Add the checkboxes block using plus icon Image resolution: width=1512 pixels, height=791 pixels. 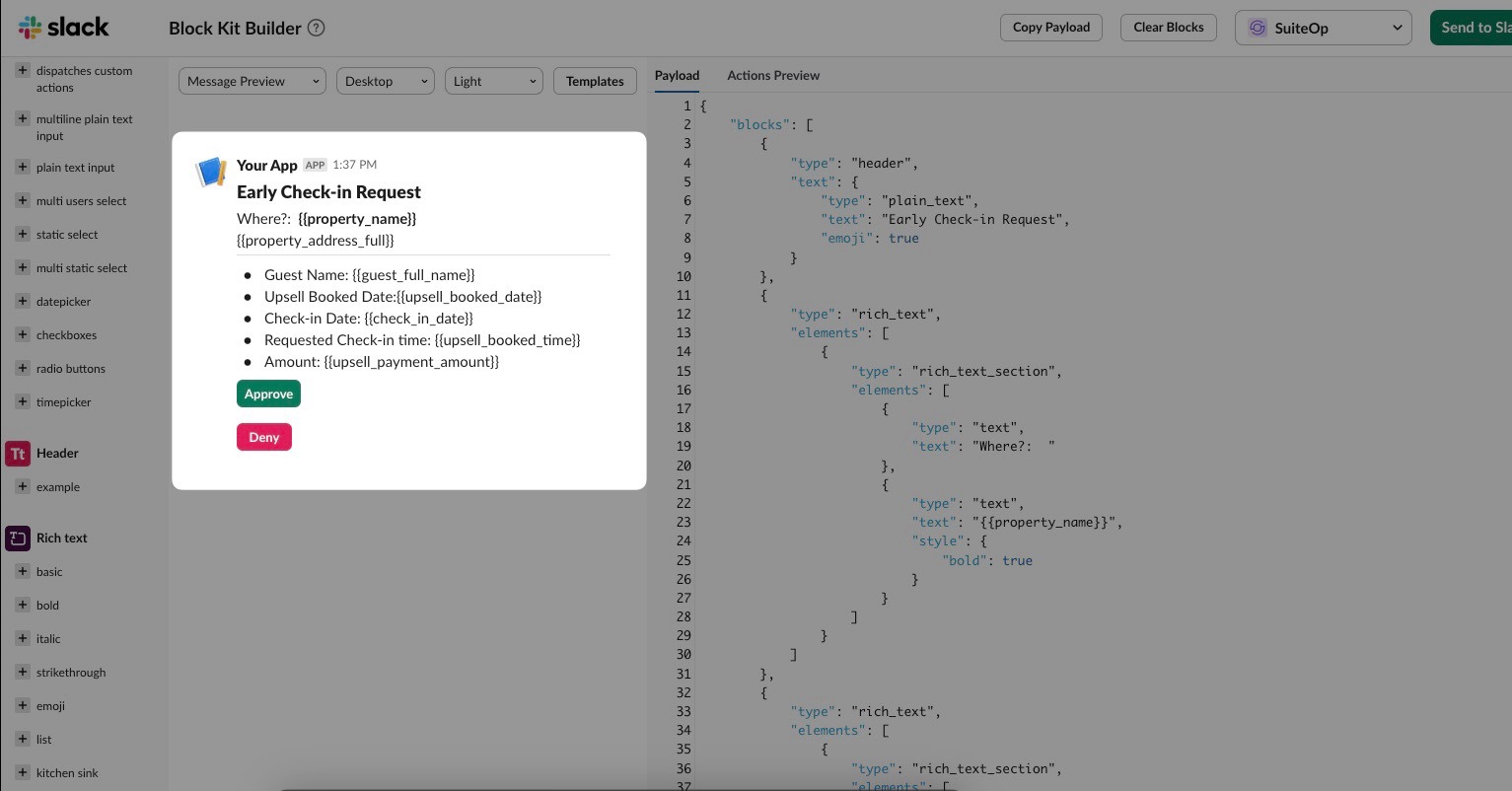(x=23, y=335)
